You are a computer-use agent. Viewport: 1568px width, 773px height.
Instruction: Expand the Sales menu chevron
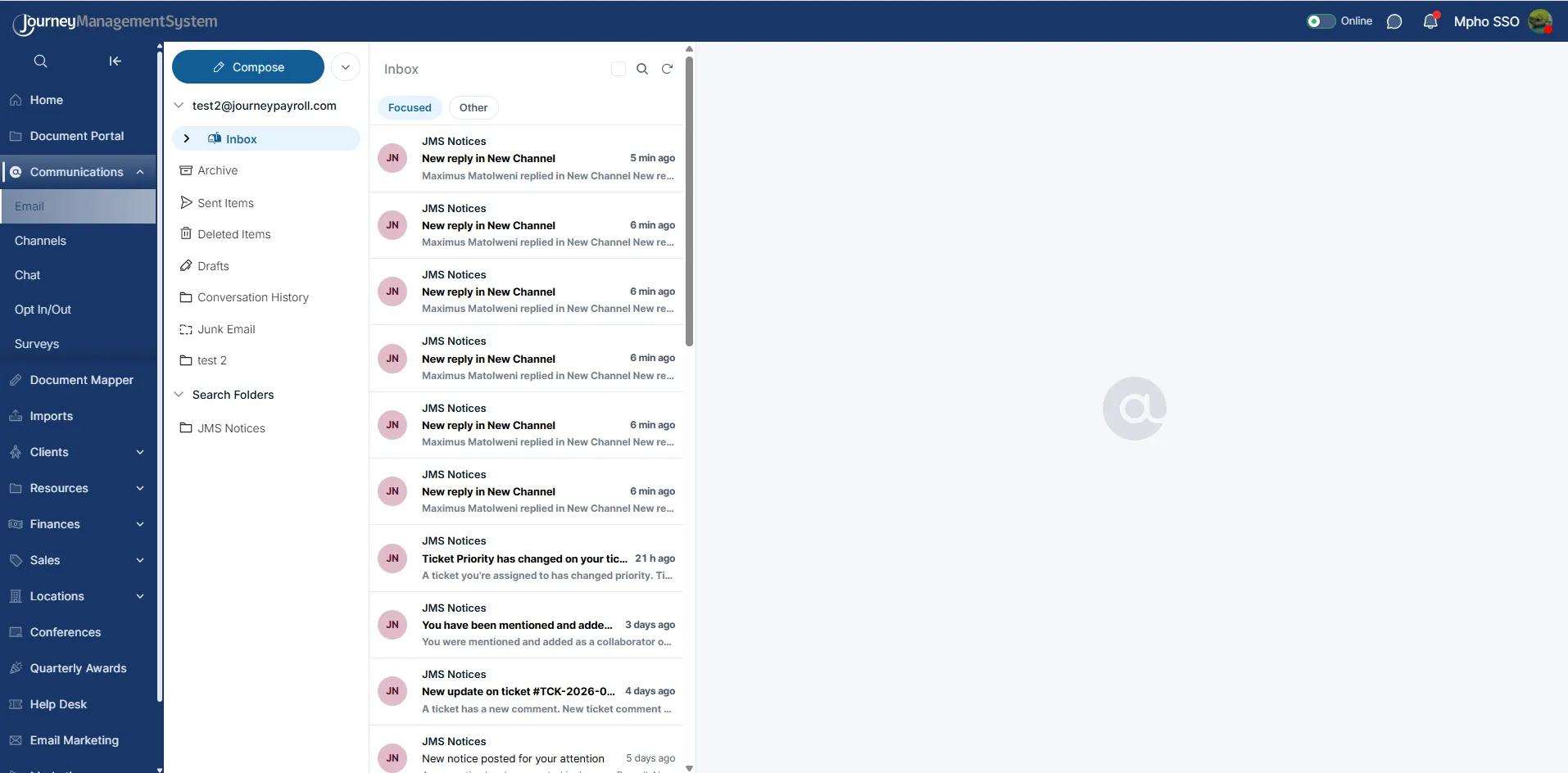click(140, 560)
